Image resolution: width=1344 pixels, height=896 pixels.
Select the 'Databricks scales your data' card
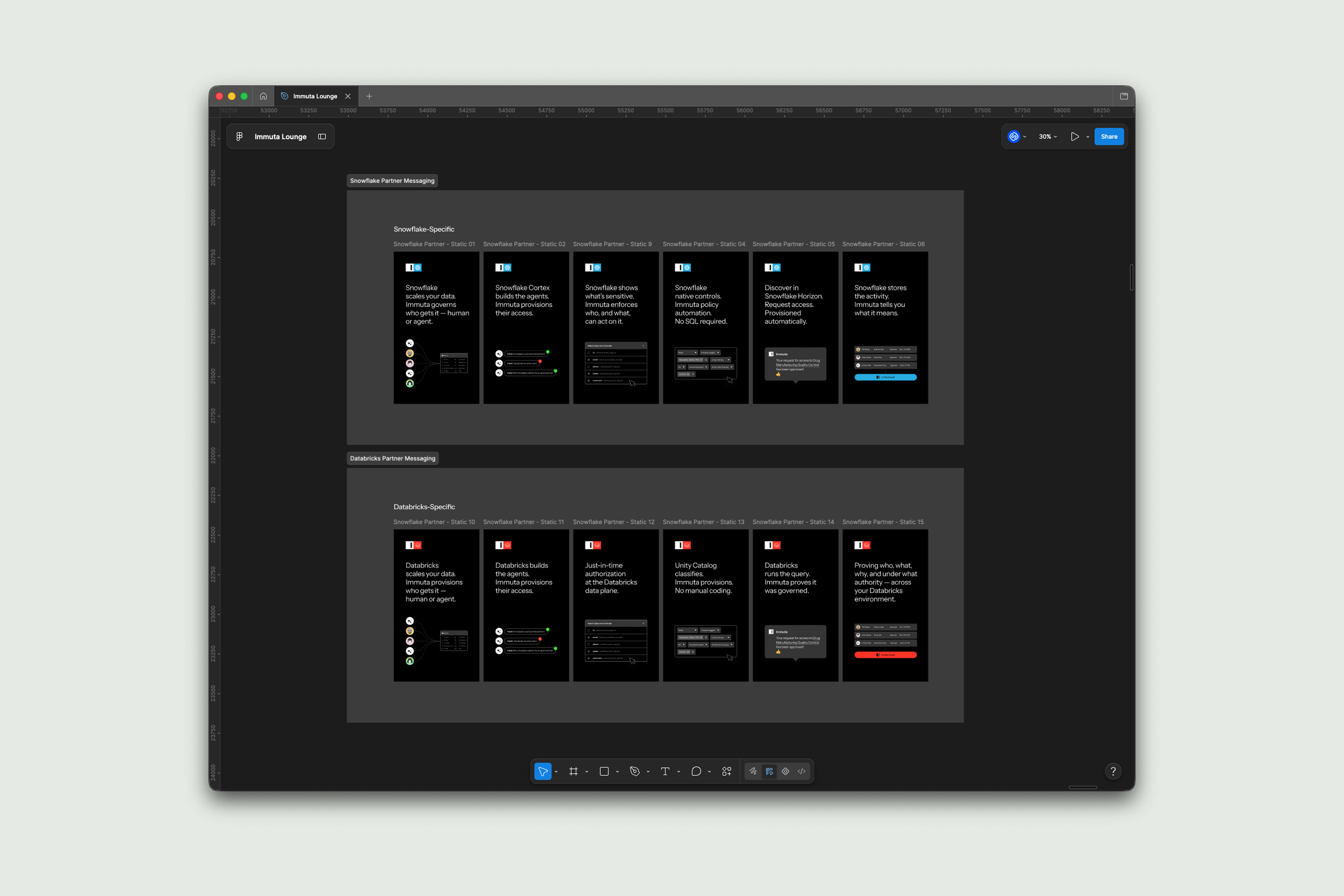tap(437, 605)
